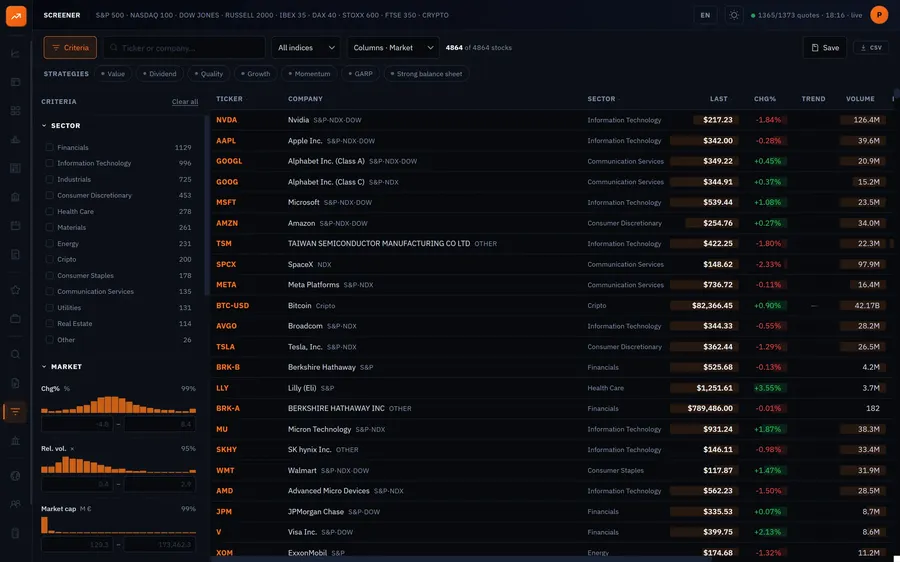Tick the Materials sector checkbox
This screenshot has width=900, height=562.
point(49,227)
